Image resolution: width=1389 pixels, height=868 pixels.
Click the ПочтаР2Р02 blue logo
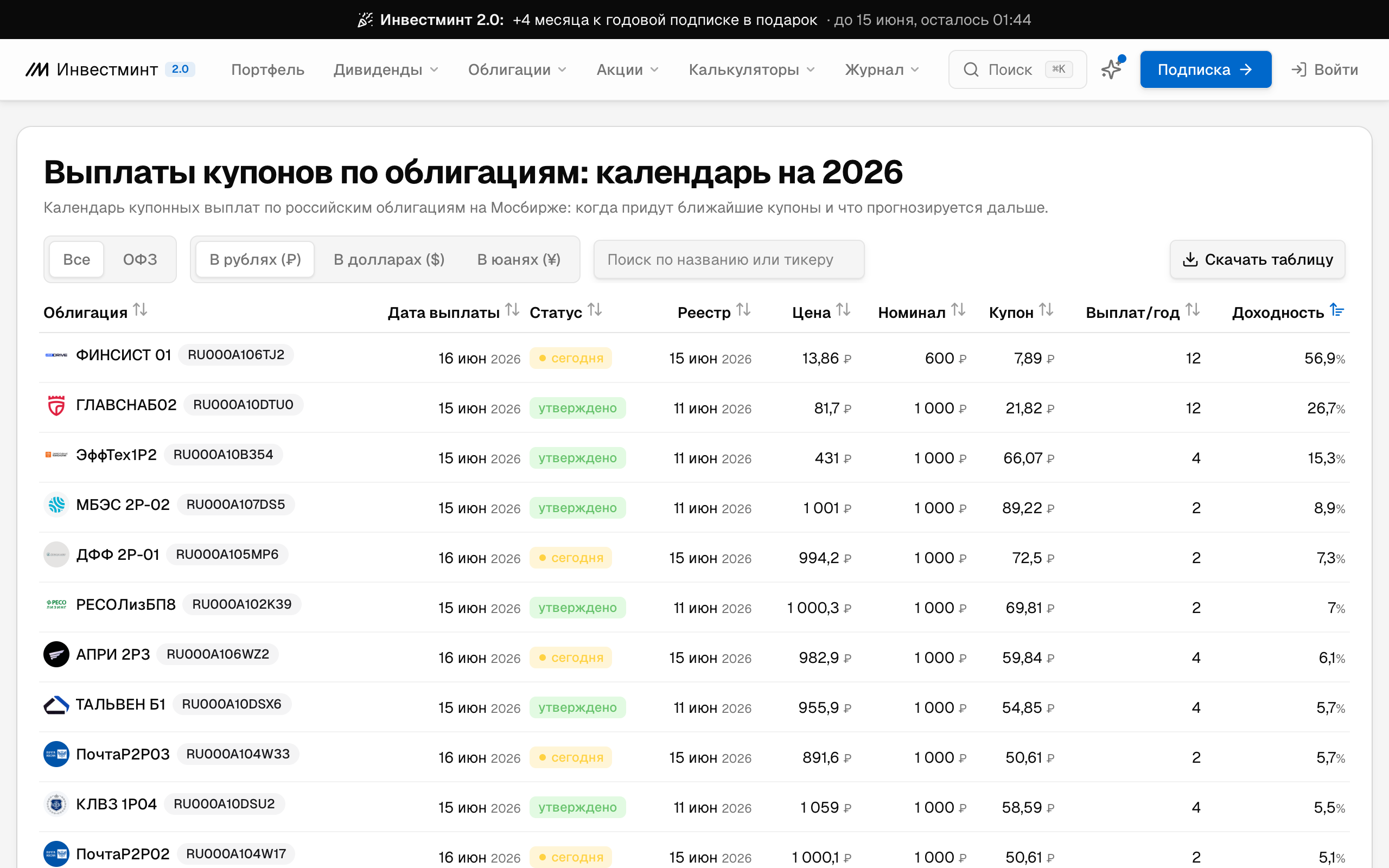(56, 854)
